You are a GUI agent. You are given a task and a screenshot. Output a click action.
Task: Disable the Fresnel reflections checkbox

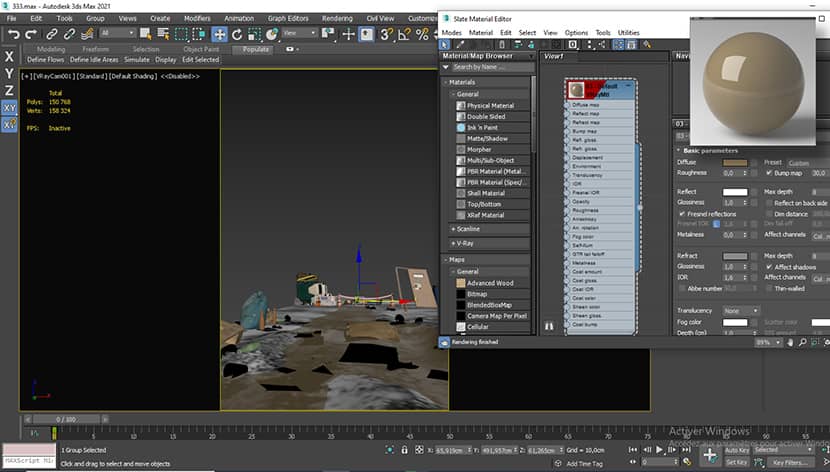point(682,214)
